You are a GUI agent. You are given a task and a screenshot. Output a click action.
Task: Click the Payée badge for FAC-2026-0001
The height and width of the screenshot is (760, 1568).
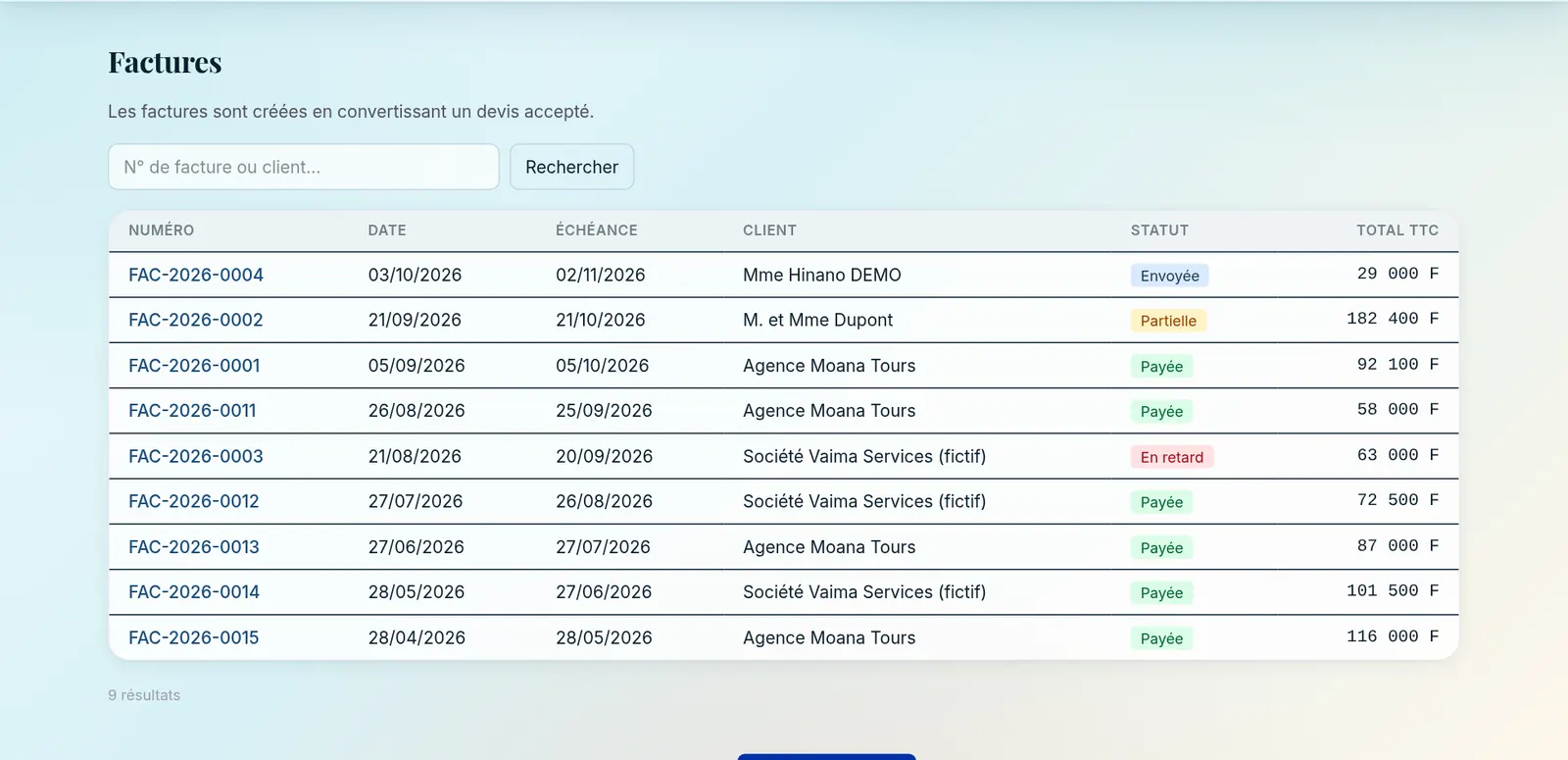coord(1161,367)
